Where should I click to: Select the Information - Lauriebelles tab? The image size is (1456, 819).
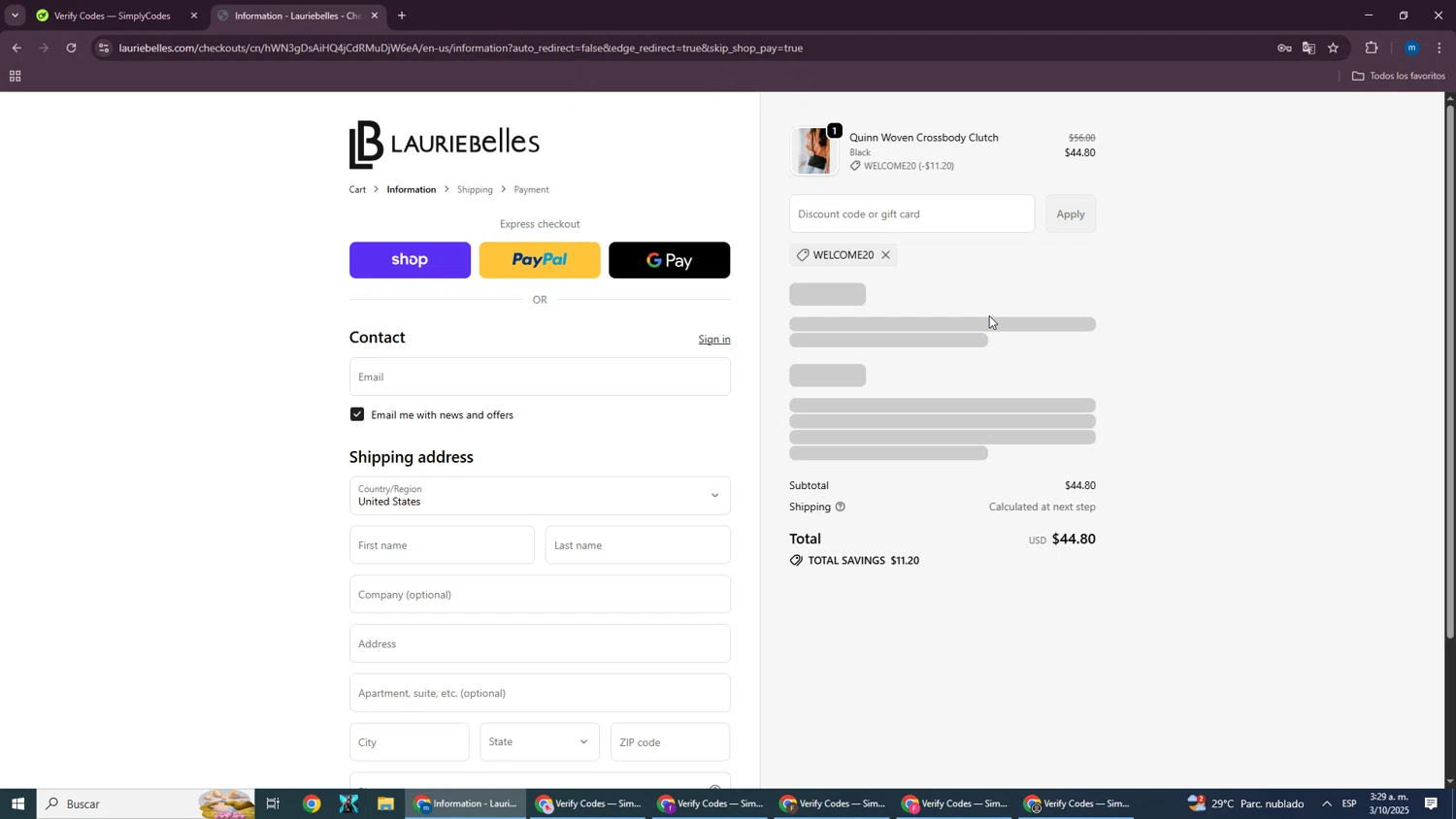tap(296, 16)
